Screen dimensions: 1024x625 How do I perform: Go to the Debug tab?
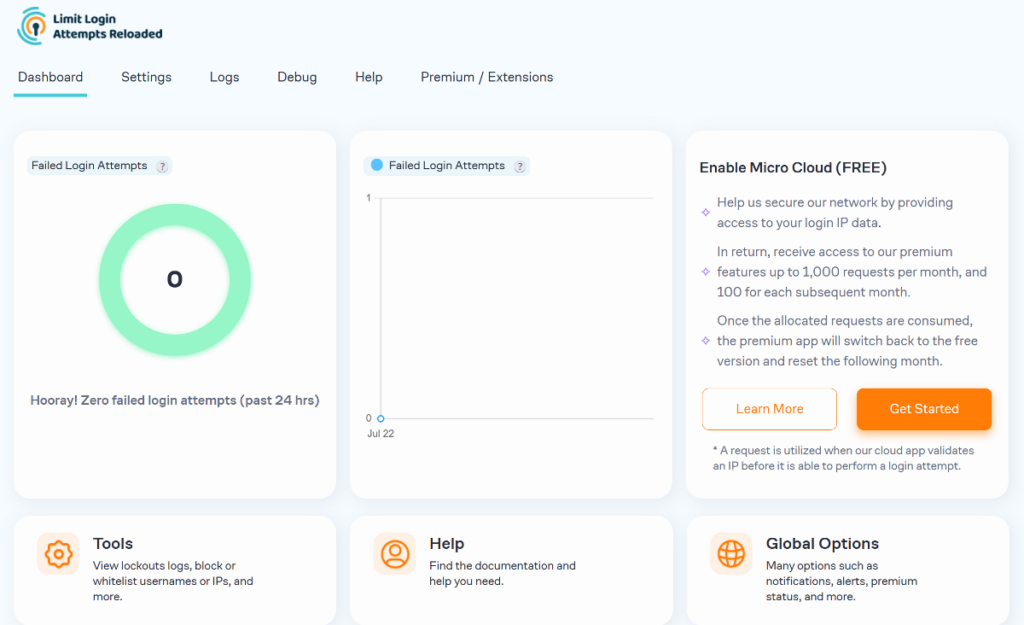coord(297,76)
